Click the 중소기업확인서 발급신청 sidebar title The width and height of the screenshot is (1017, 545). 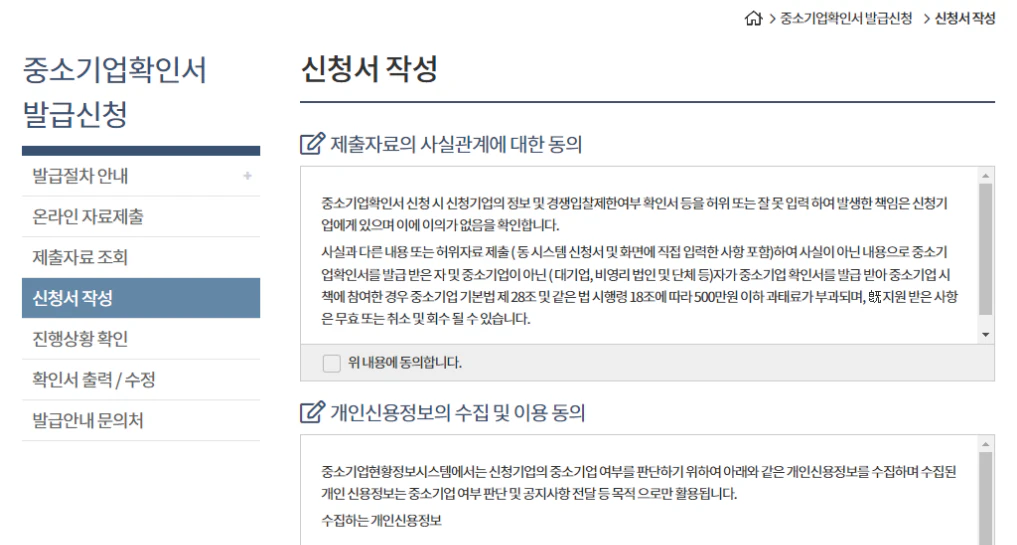114,92
